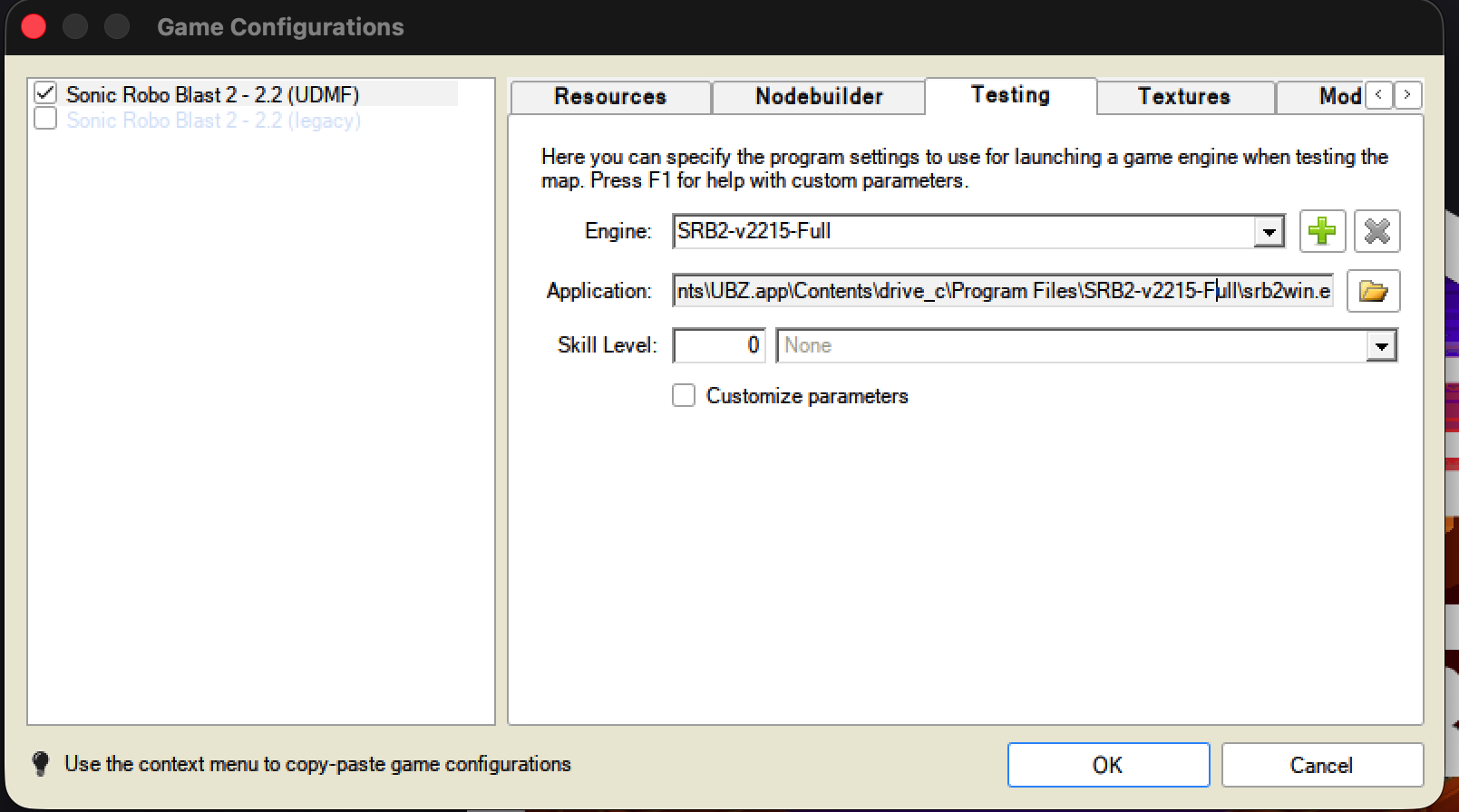
Task: Click the lightbulb tip icon
Action: click(41, 763)
